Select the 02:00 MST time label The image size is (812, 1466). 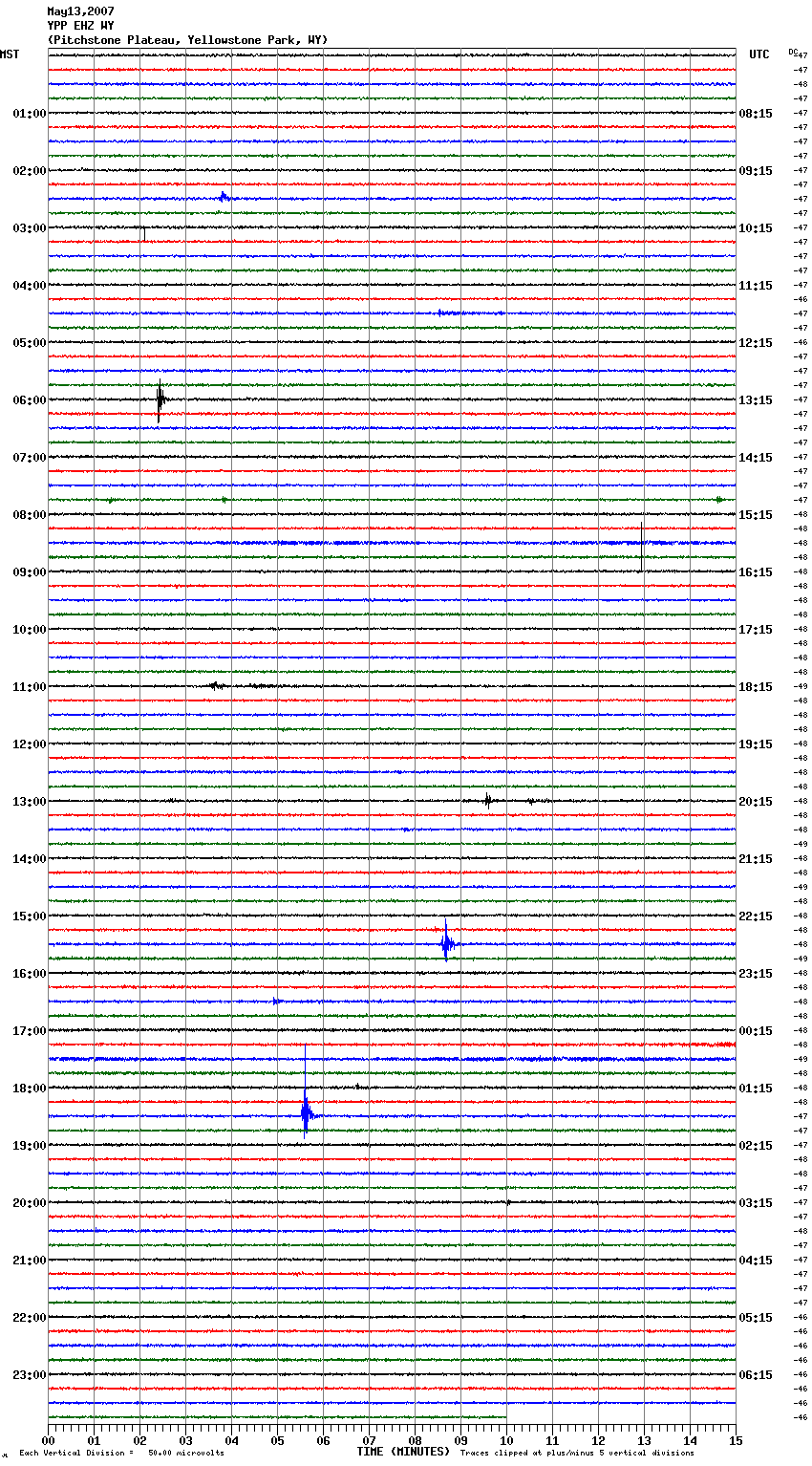[30, 171]
